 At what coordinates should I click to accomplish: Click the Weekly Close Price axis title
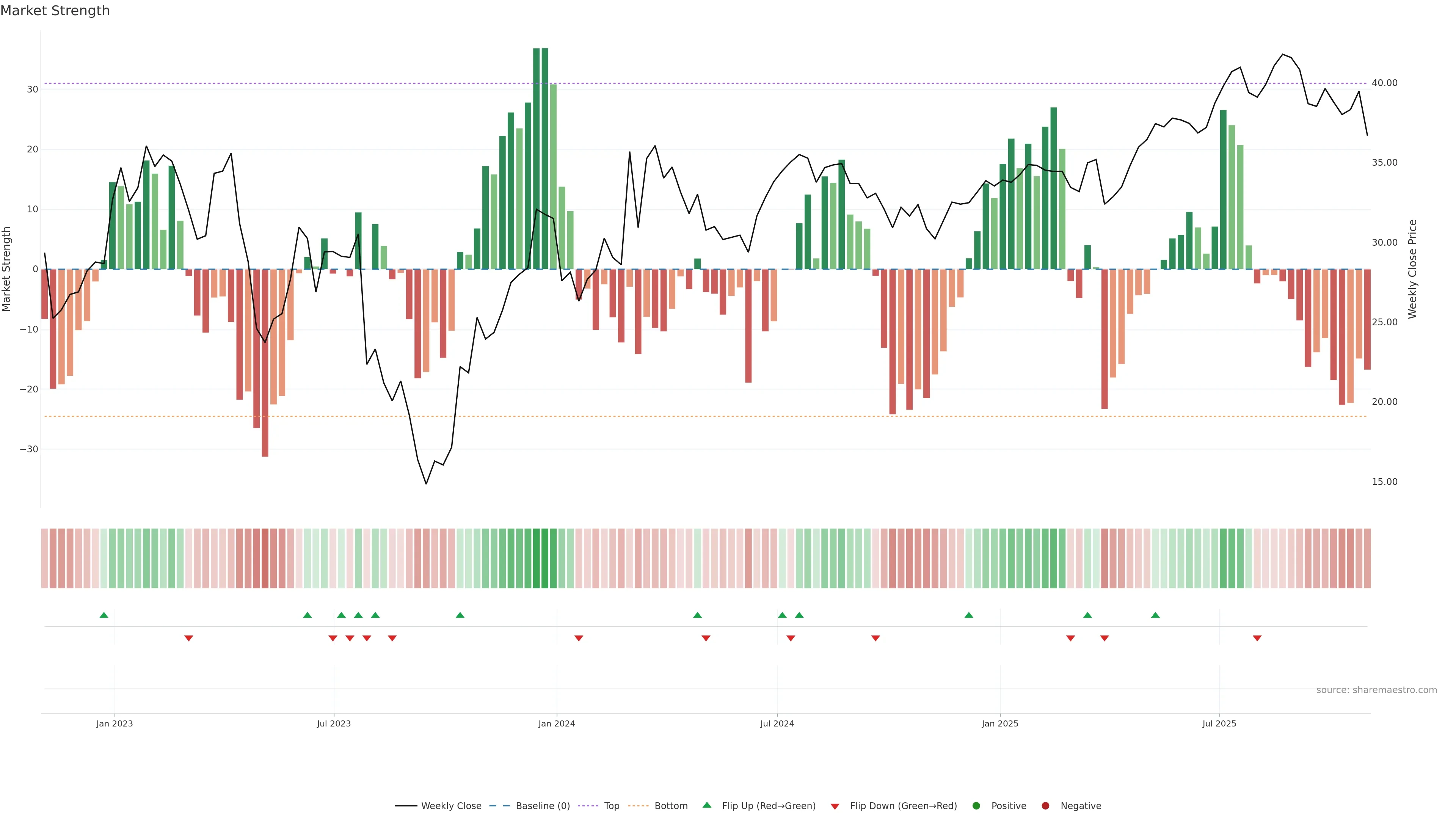tap(1412, 269)
